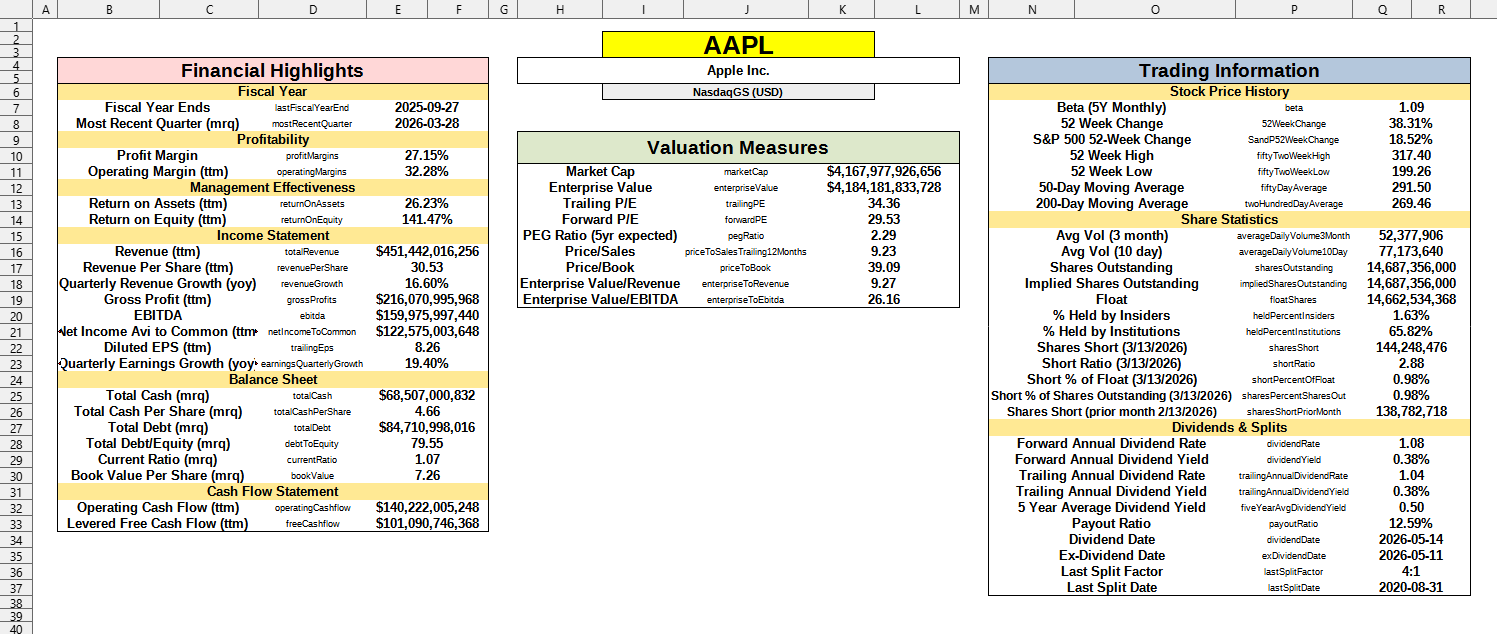Select the Total Cash value $68,507,000,832
The height and width of the screenshot is (634, 1497).
click(x=427, y=395)
